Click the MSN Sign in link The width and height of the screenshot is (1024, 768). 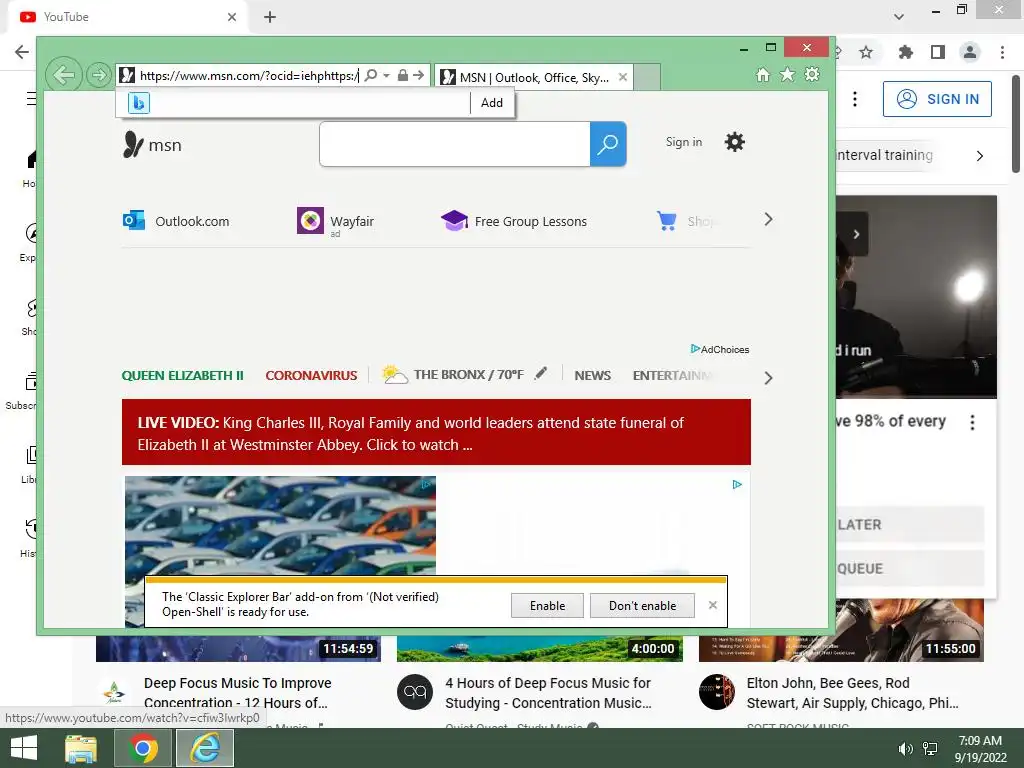pyautogui.click(x=684, y=142)
